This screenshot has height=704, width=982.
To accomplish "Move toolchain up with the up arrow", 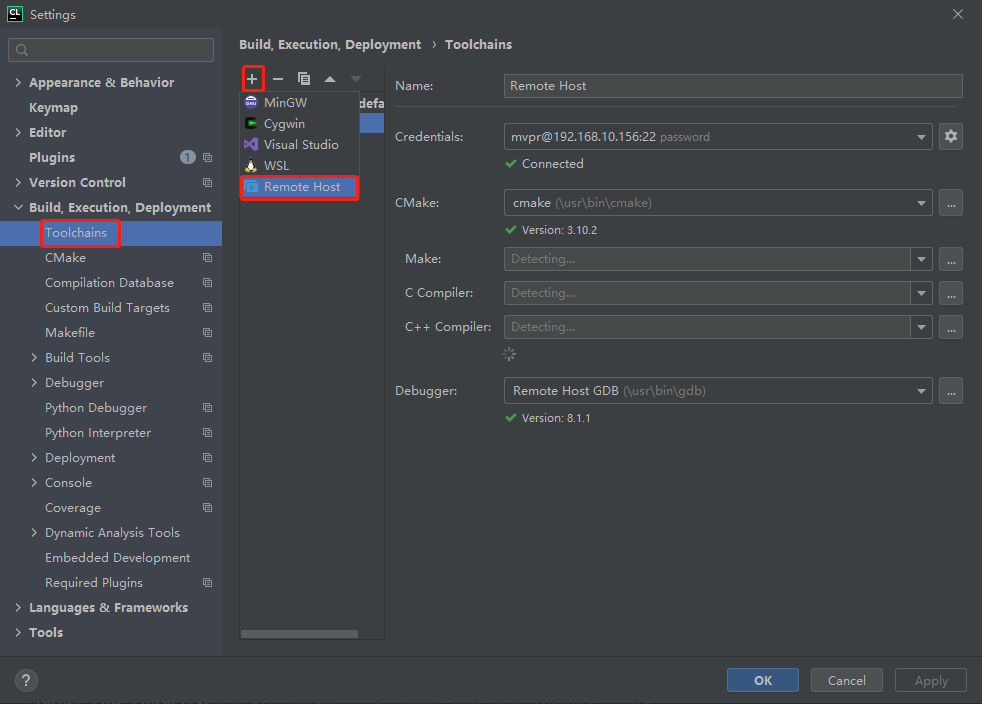I will 330,79.
